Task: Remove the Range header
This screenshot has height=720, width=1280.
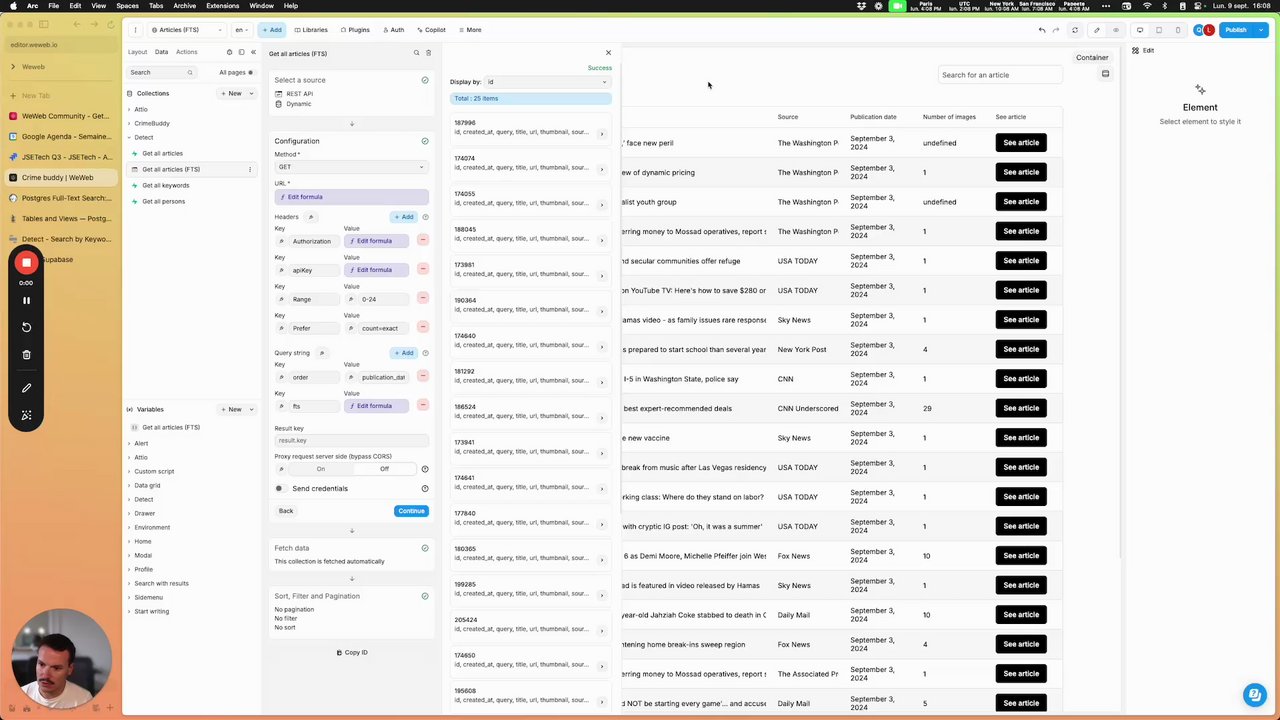Action: tap(423, 299)
